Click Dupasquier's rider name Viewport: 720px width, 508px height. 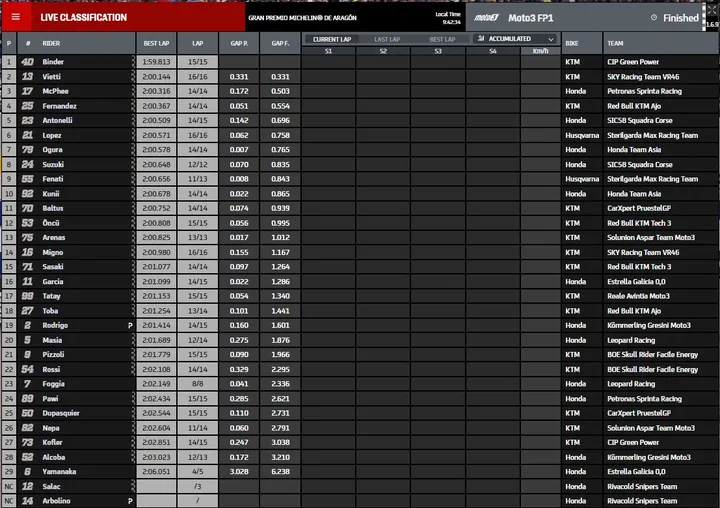click(61, 413)
